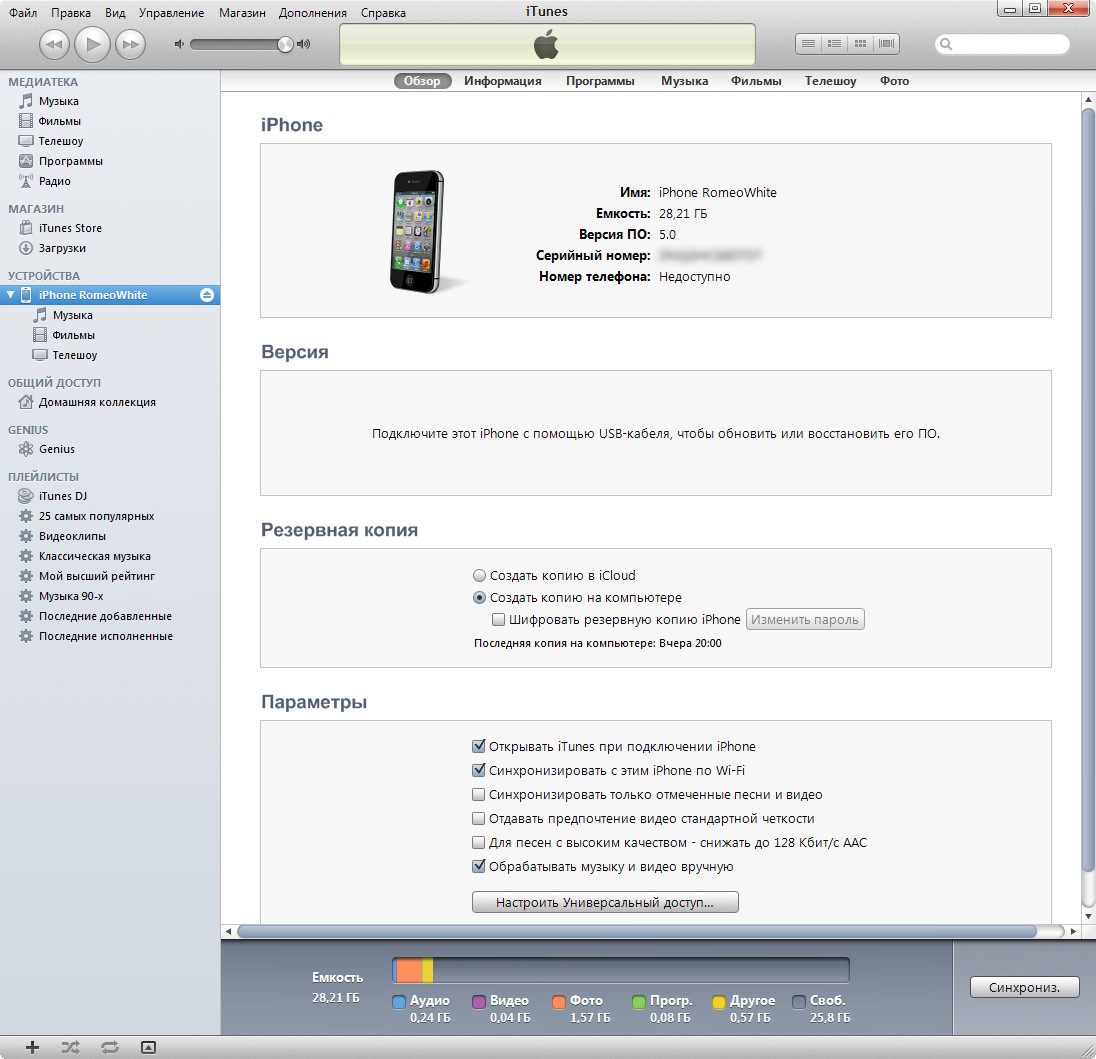
Task: Click the low-volume speaker icon
Action: click(179, 44)
